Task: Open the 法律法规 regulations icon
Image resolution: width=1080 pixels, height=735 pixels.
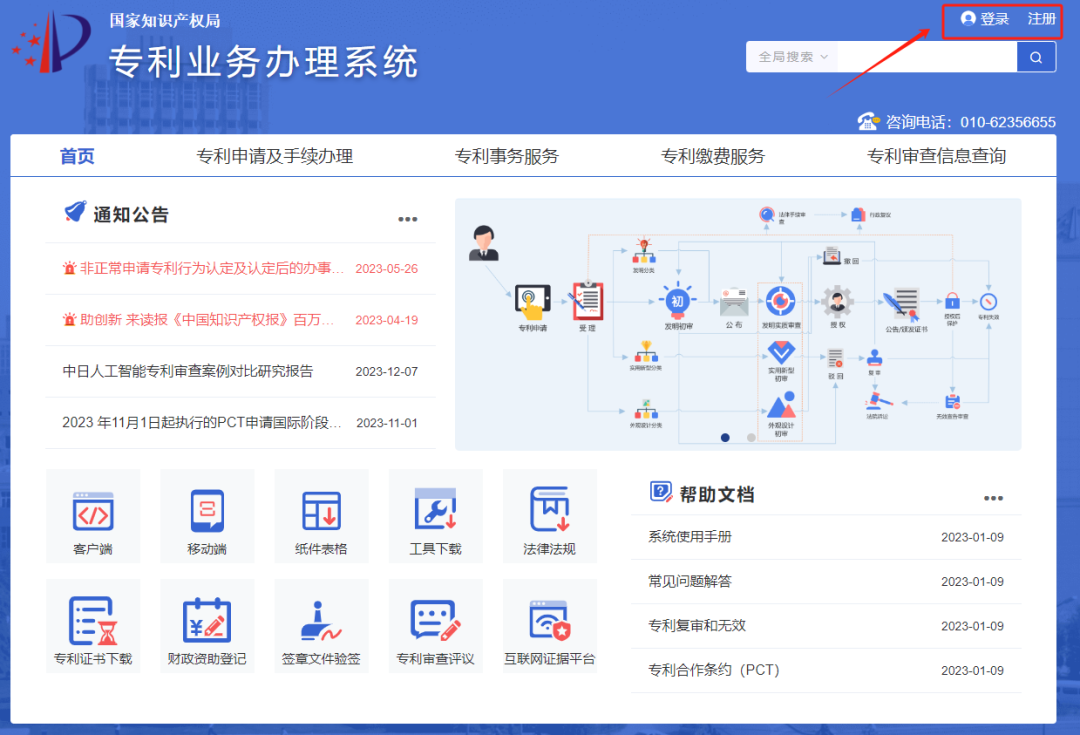Action: pos(549,516)
